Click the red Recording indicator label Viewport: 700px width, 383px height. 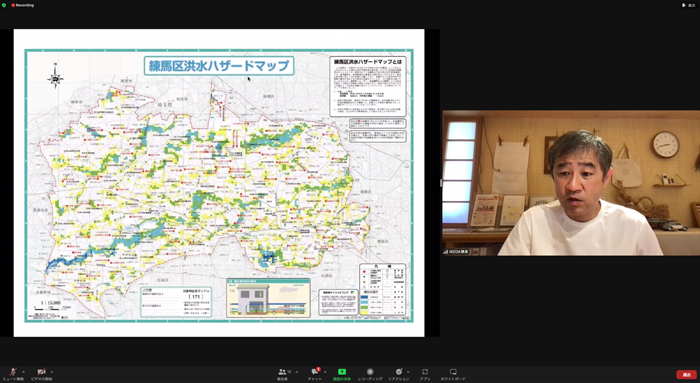(22, 5)
